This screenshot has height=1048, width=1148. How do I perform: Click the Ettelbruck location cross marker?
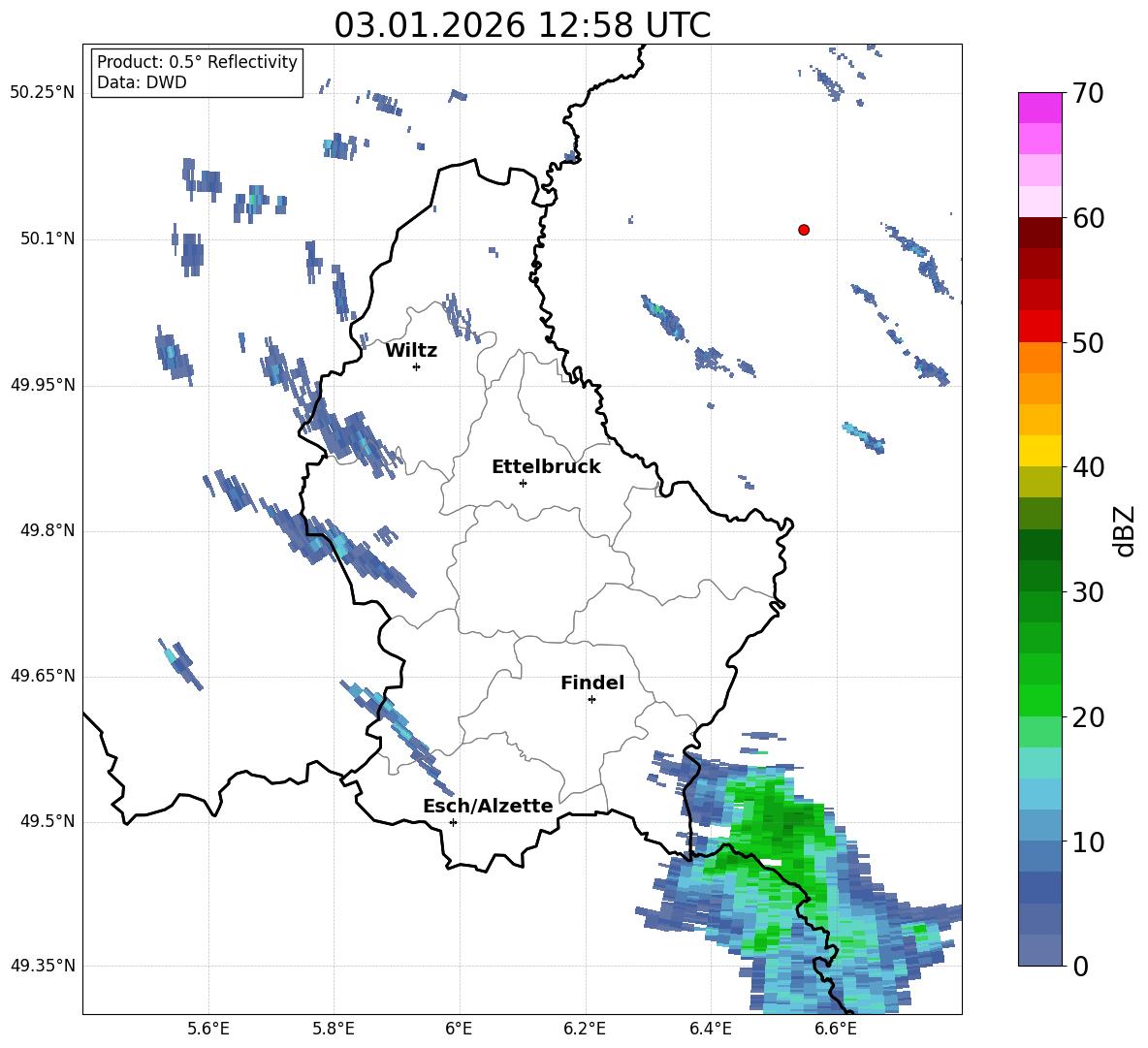[x=523, y=483]
